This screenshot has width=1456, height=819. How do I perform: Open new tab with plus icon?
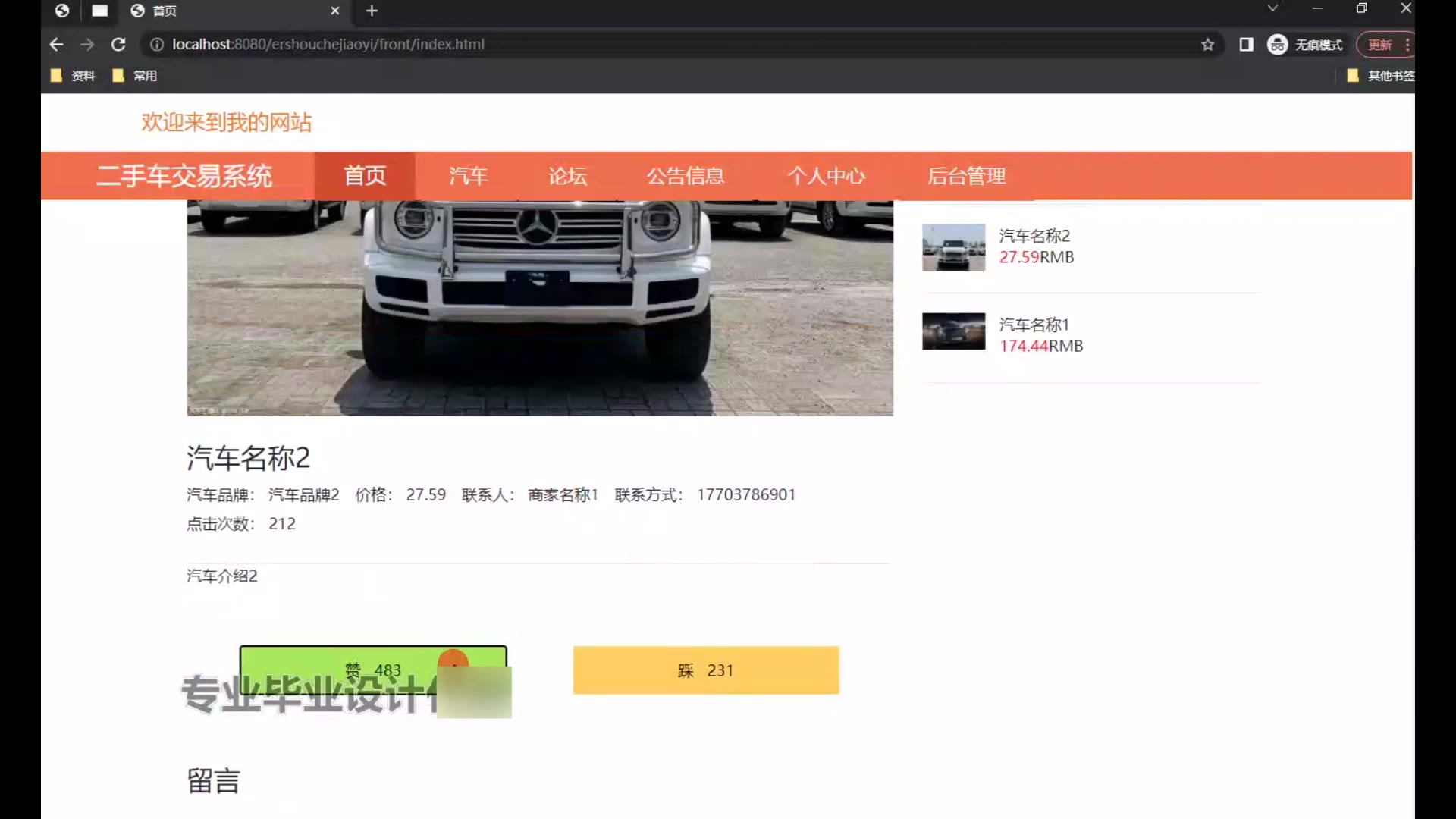click(x=372, y=11)
